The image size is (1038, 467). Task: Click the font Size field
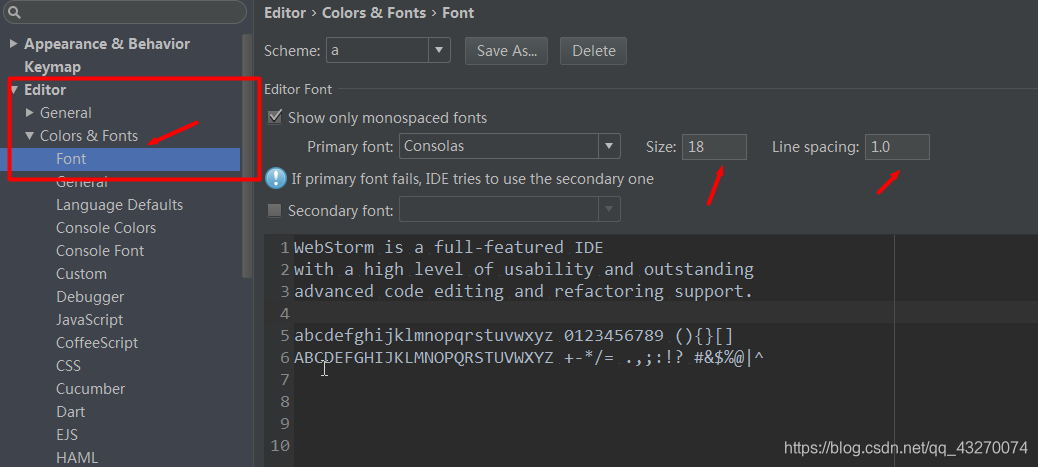coord(714,147)
